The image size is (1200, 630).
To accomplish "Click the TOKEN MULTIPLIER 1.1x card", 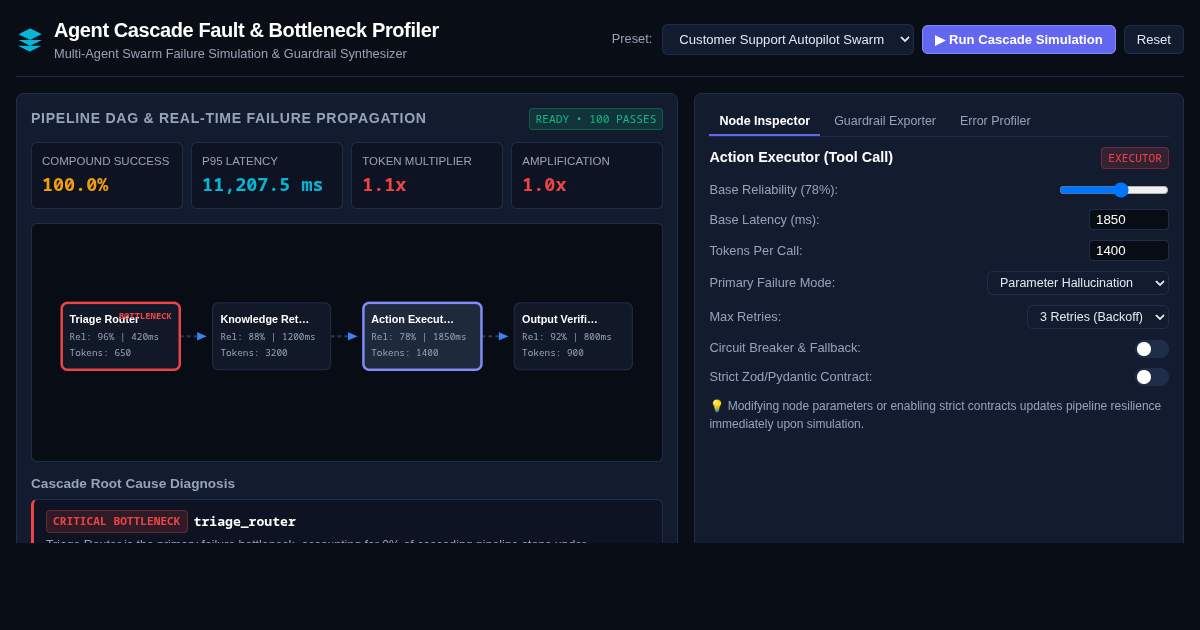I will tap(427, 176).
